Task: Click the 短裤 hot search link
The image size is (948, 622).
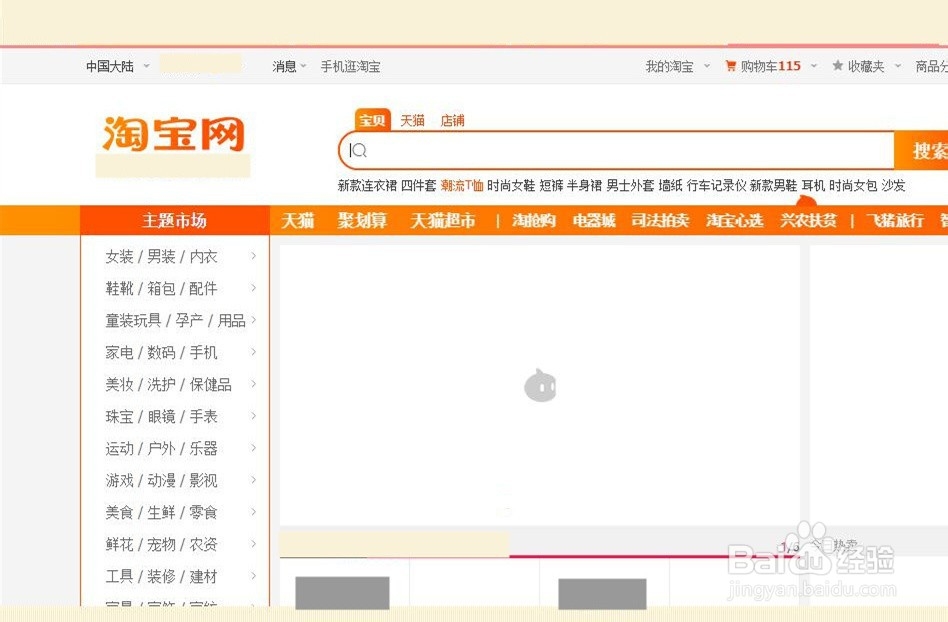Action: tap(551, 186)
